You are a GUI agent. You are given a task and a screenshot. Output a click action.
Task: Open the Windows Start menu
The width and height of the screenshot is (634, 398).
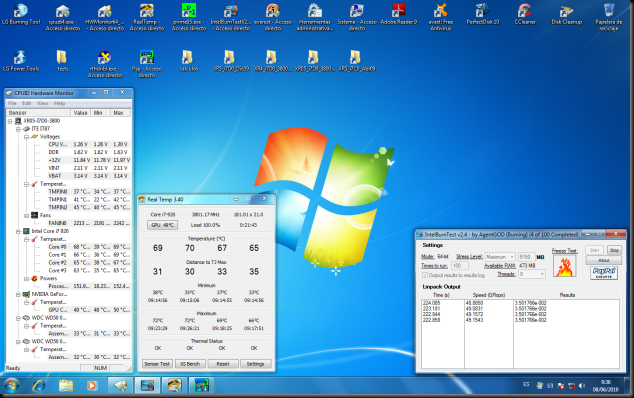(x=11, y=385)
